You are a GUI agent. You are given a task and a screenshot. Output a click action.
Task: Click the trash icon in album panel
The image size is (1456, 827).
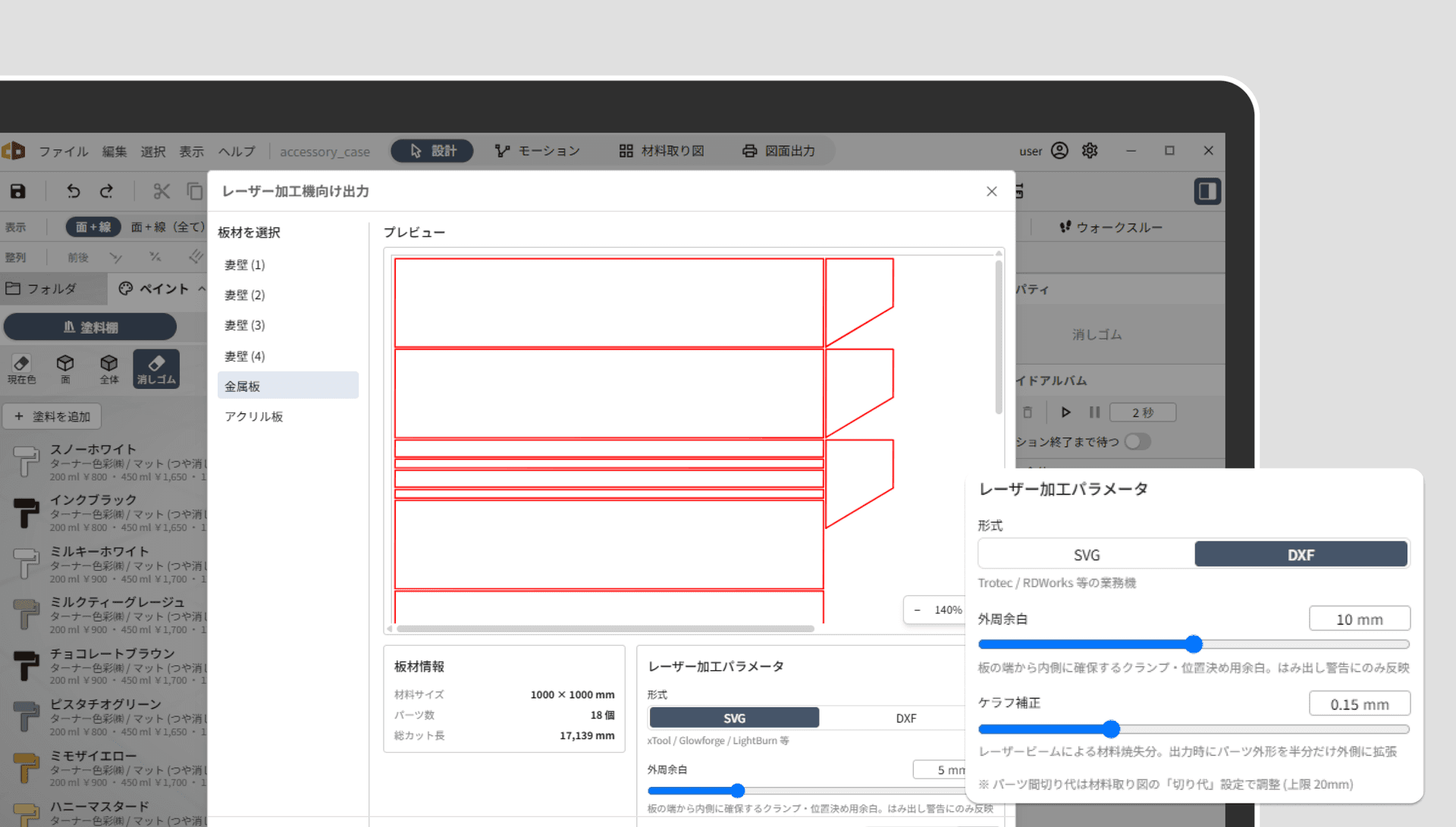[1028, 412]
